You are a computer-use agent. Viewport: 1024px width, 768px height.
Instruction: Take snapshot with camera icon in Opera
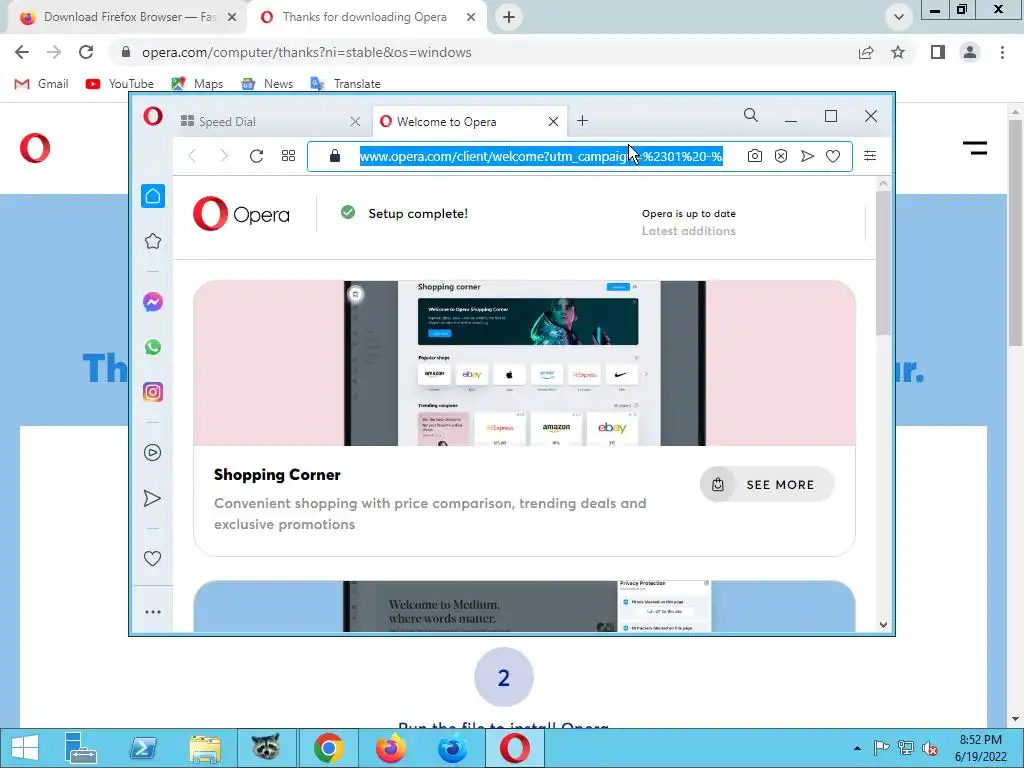click(x=754, y=156)
